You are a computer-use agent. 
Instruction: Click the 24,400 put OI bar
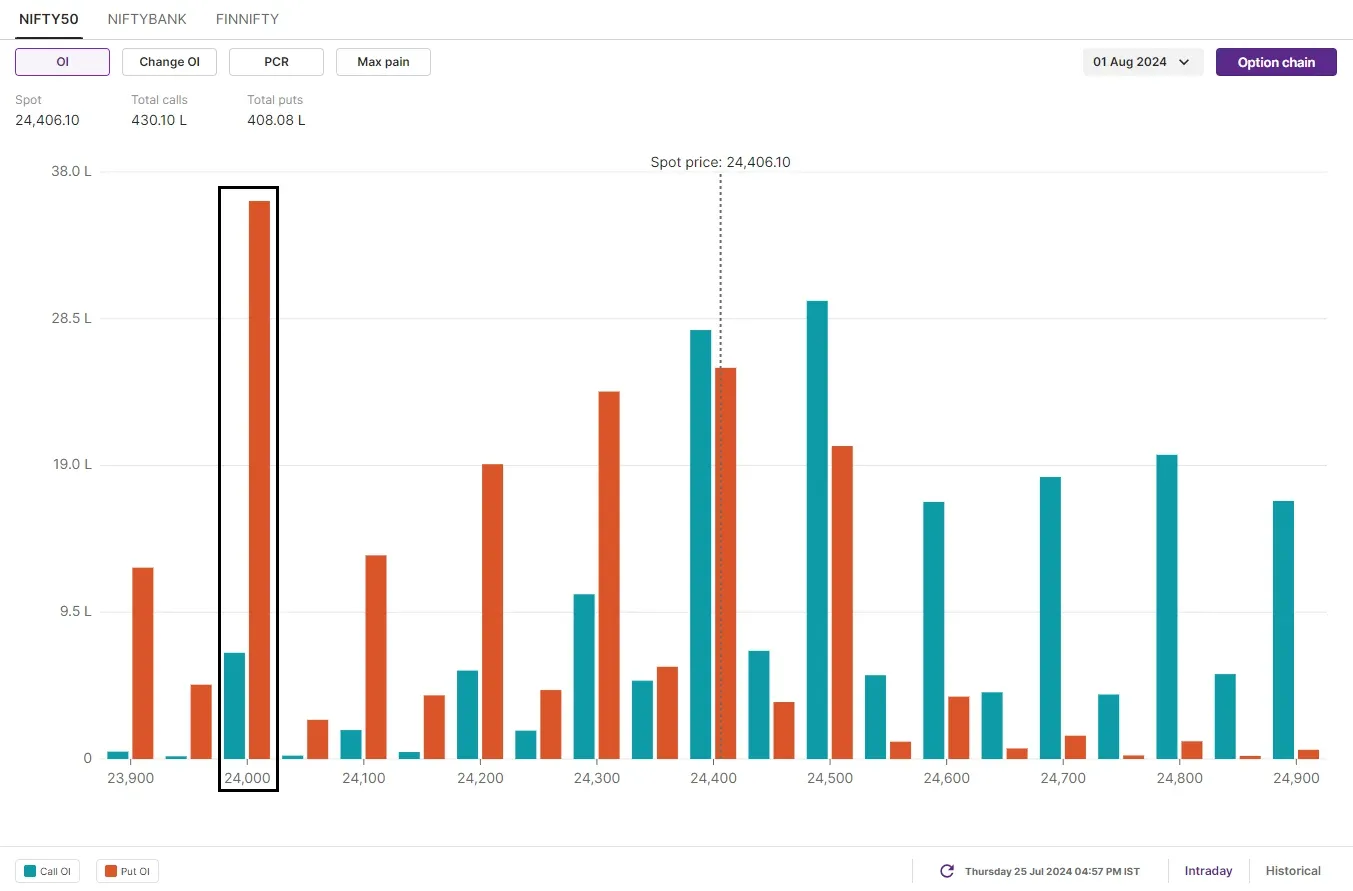pos(725,563)
